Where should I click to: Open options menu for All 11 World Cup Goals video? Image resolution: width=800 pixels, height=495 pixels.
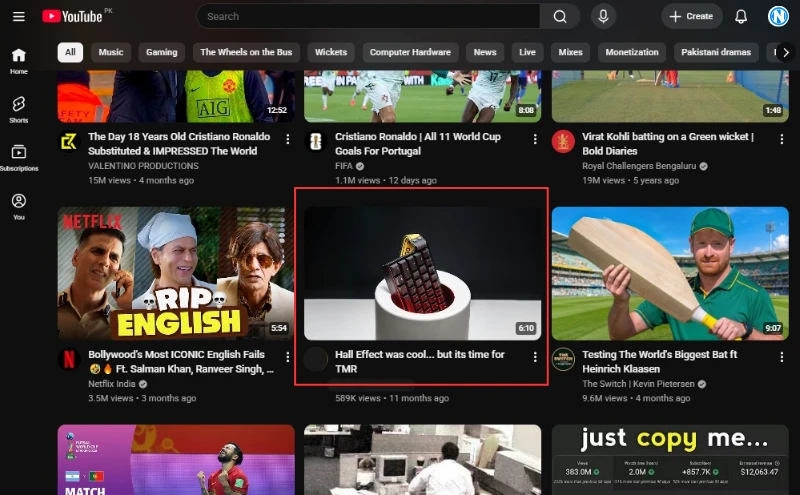coord(535,139)
